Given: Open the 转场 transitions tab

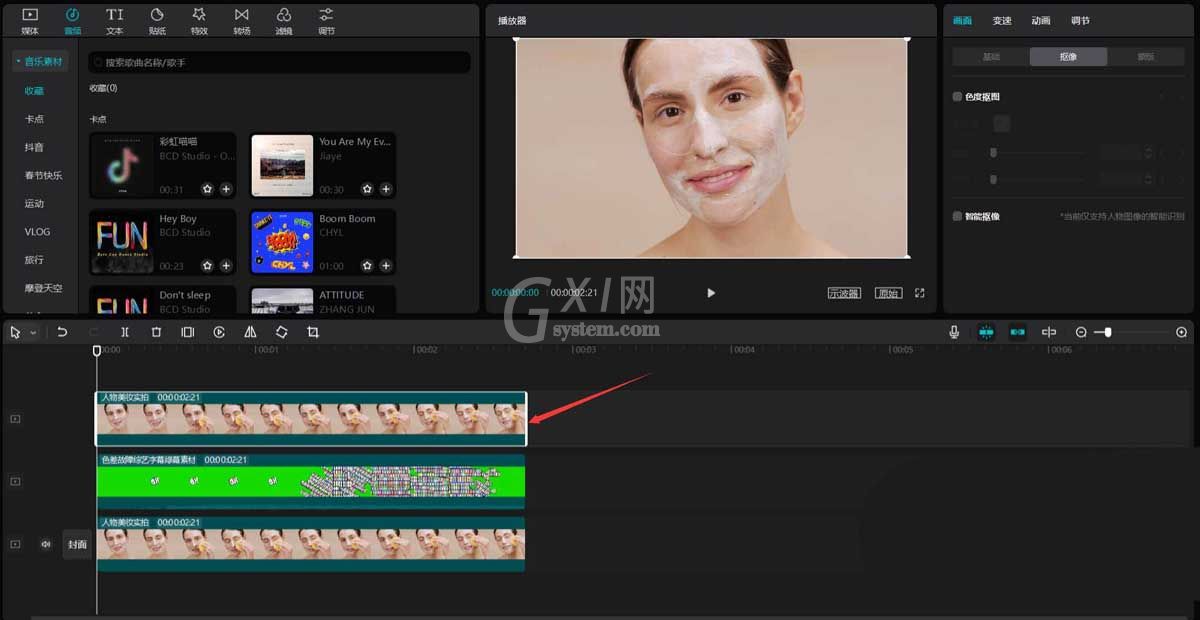Looking at the screenshot, I should (x=242, y=20).
